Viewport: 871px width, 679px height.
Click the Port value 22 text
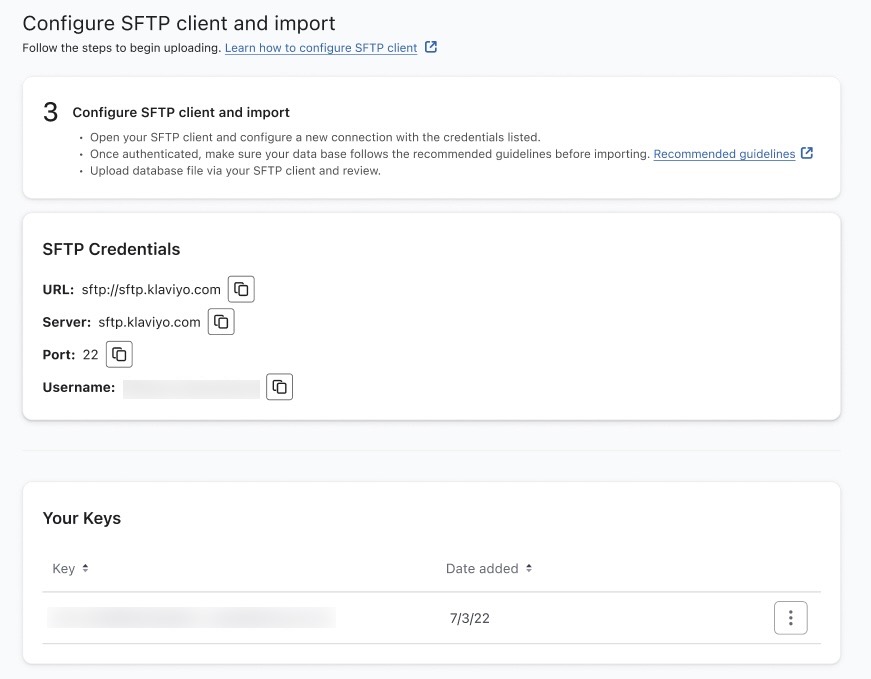pos(90,355)
